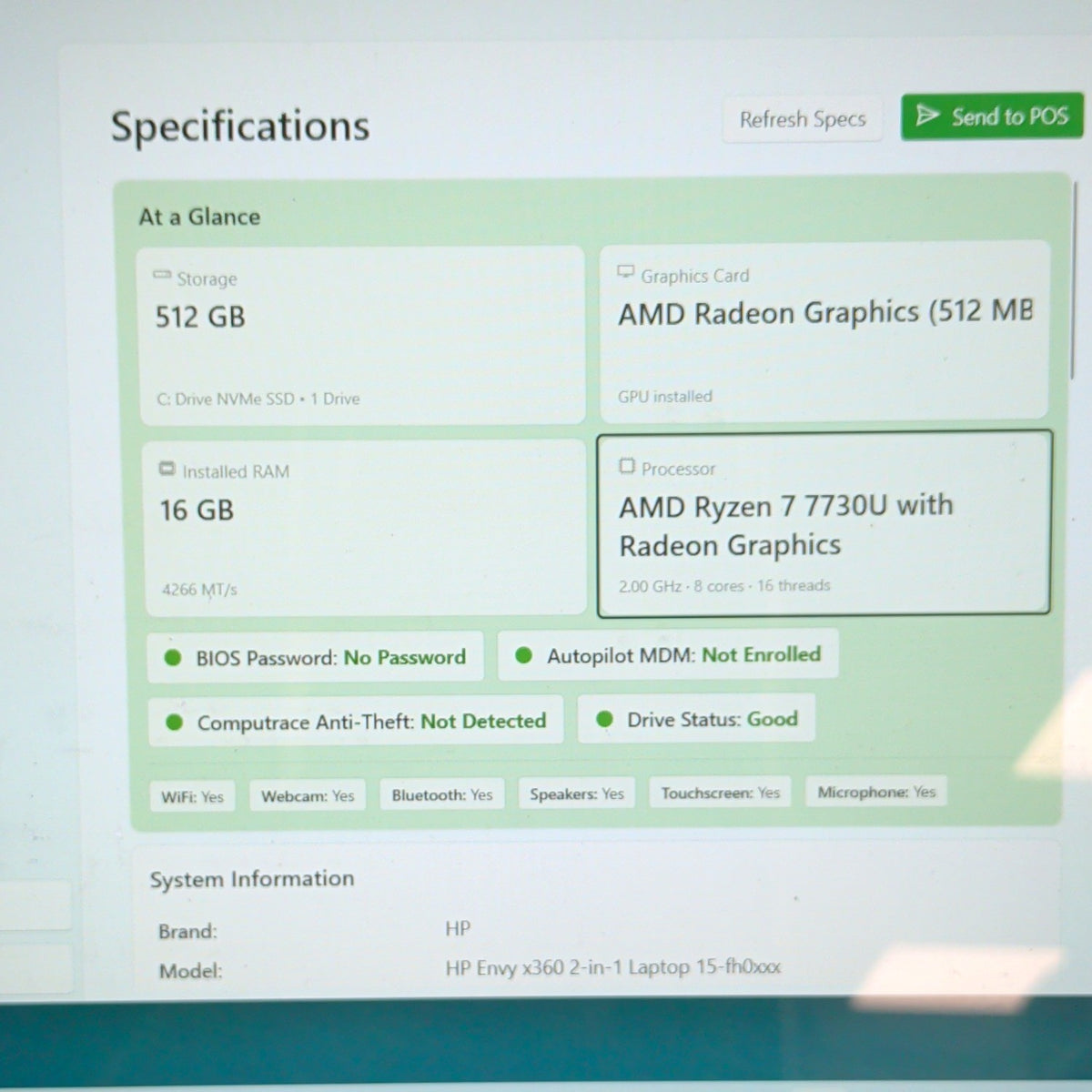The image size is (1092, 1092).
Task: Click the Brand: label
Action: [187, 931]
